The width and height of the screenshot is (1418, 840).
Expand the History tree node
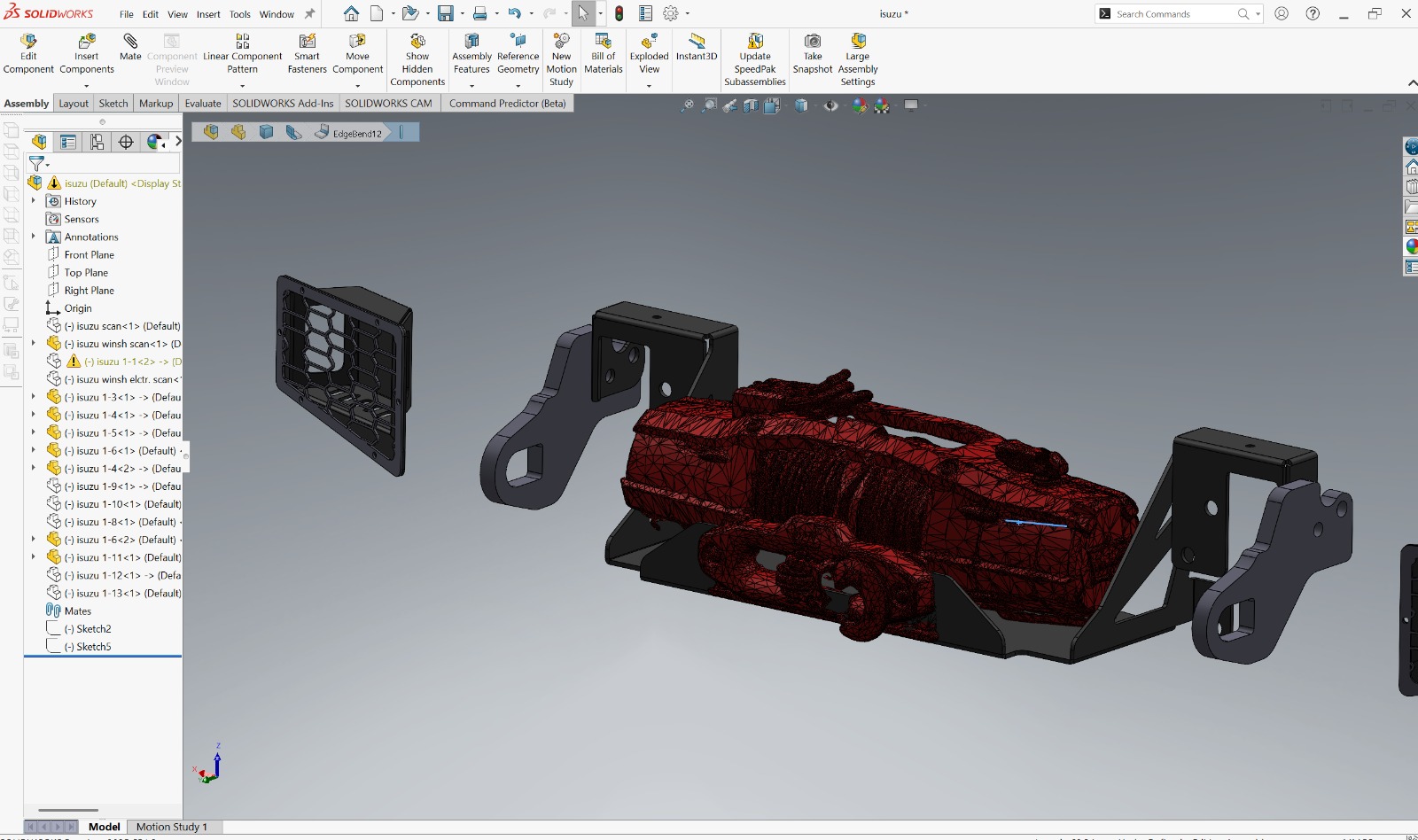click(34, 201)
